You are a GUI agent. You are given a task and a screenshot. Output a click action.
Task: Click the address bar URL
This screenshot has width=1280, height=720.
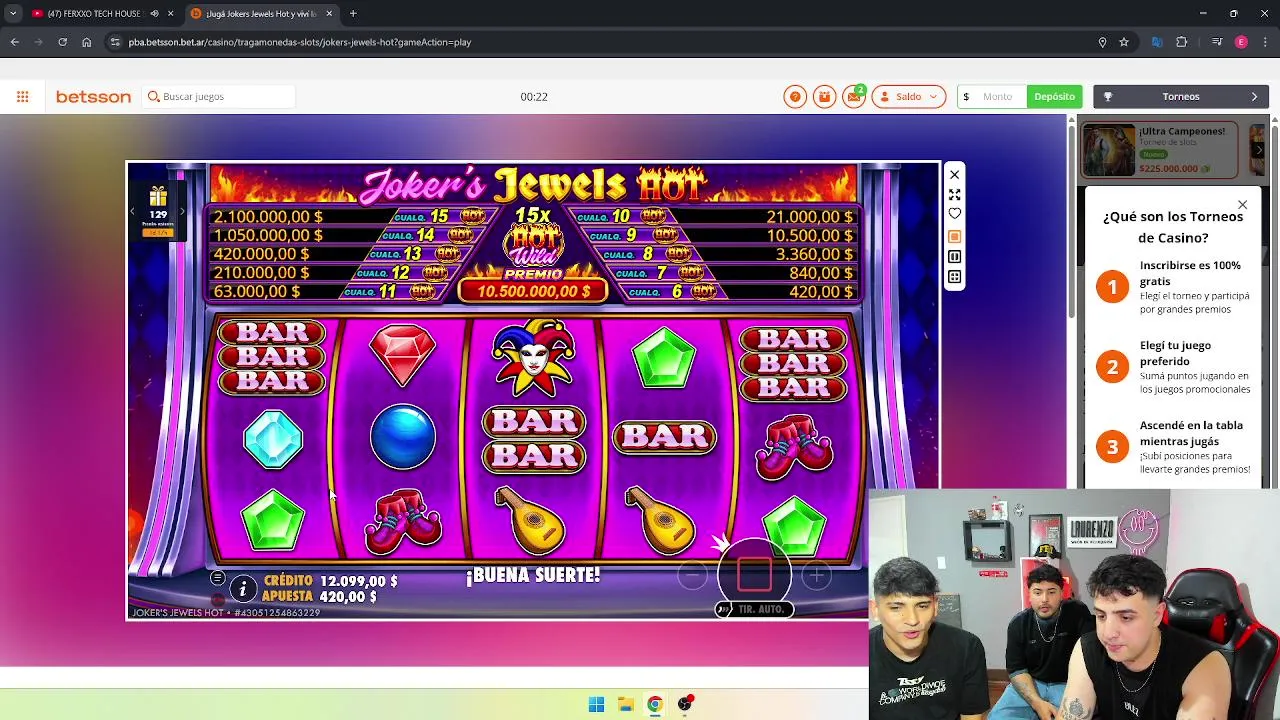[300, 42]
